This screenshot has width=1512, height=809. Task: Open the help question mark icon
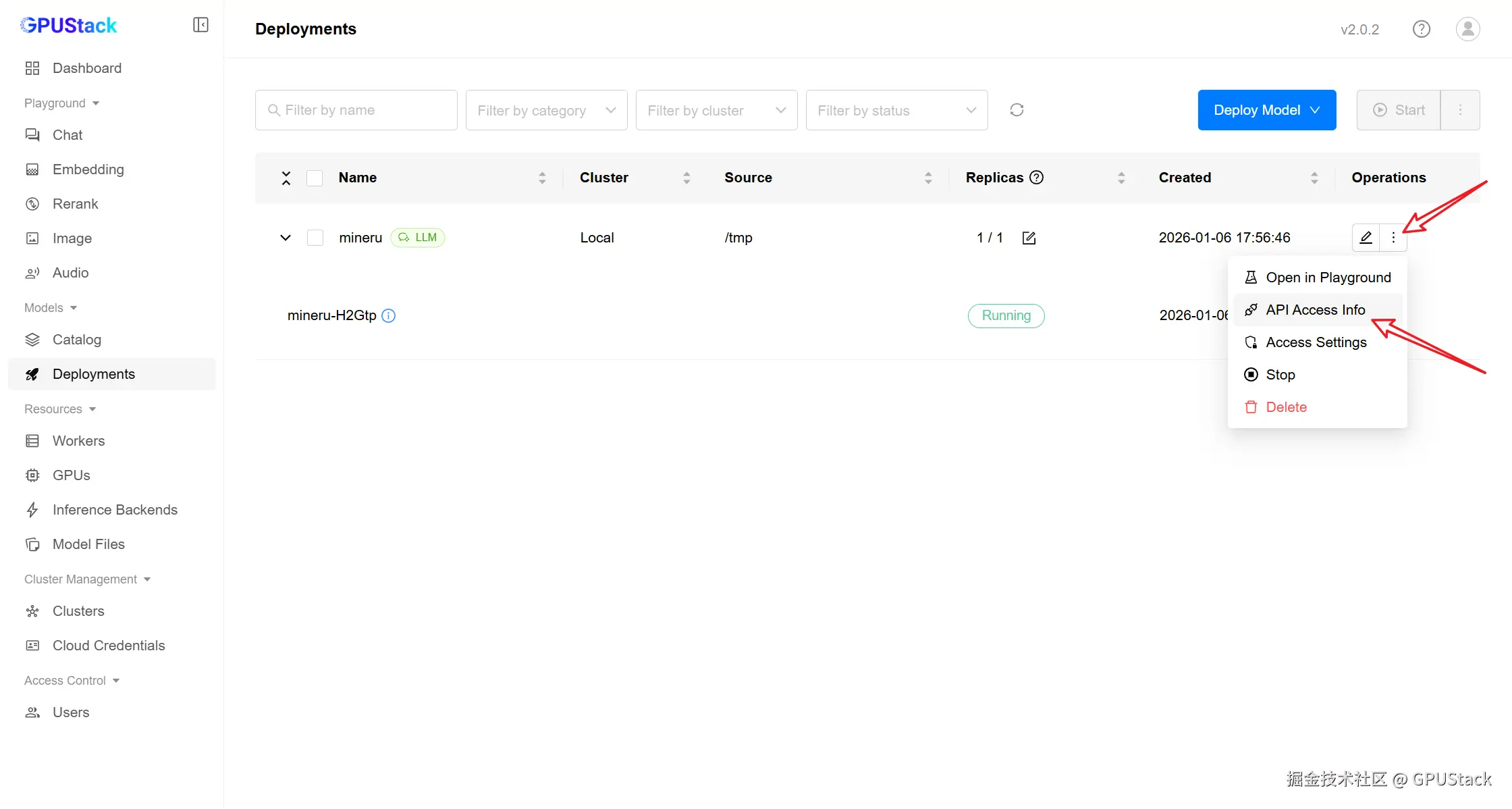point(1421,29)
